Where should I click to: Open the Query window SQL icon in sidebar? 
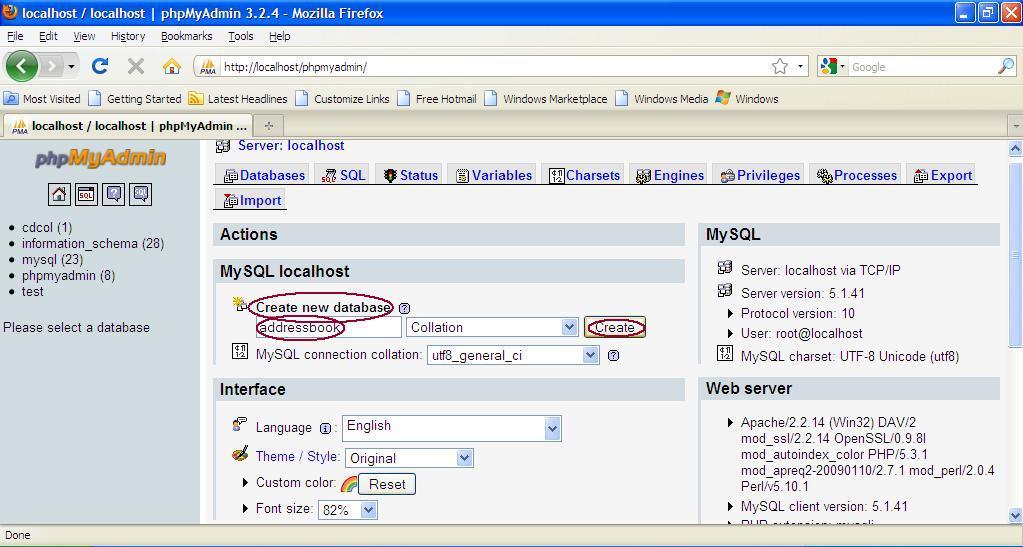coord(86,194)
